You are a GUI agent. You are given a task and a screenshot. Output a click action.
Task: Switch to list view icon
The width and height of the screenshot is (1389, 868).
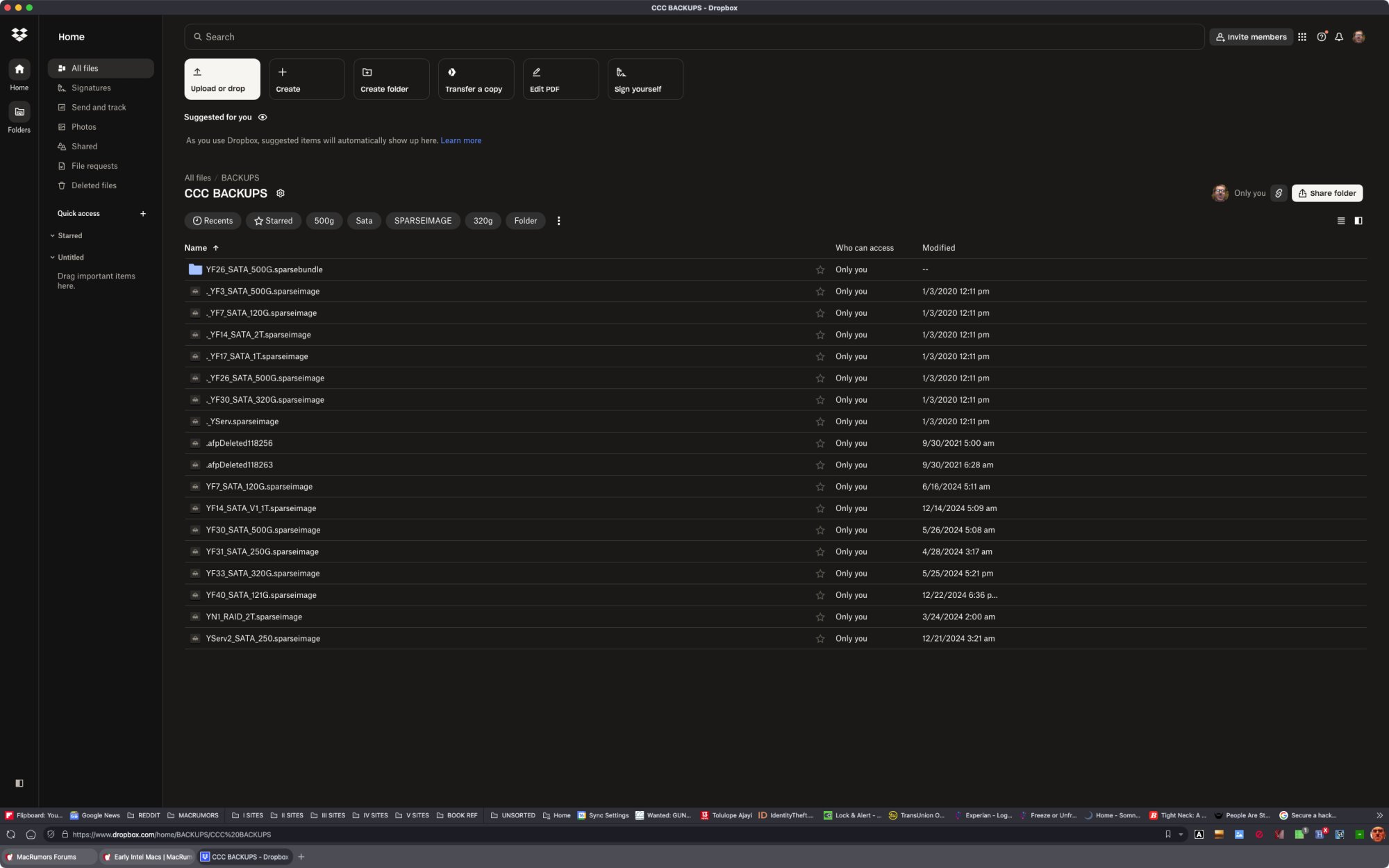click(x=1341, y=221)
